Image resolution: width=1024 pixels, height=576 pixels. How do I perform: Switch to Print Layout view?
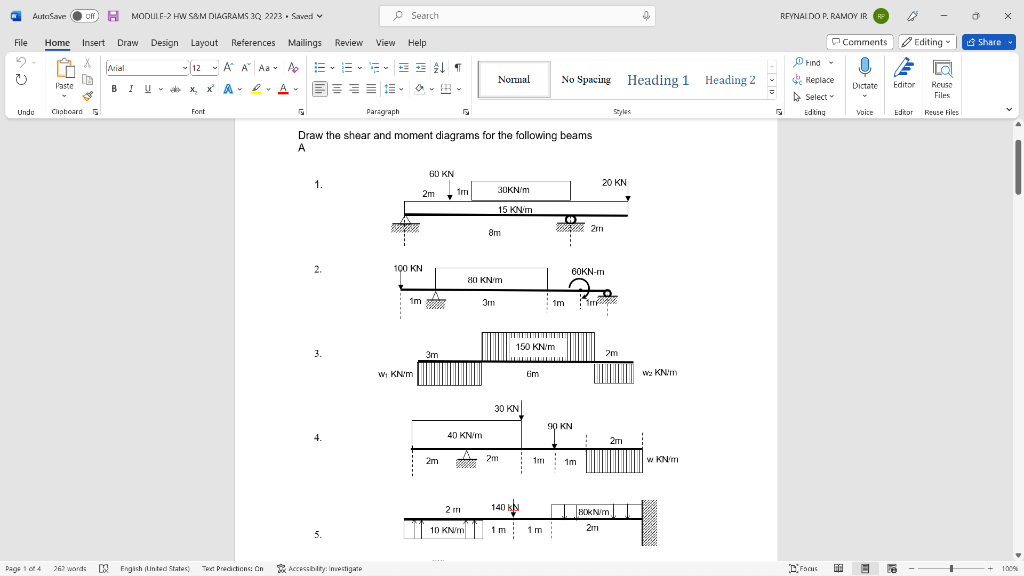click(865, 569)
